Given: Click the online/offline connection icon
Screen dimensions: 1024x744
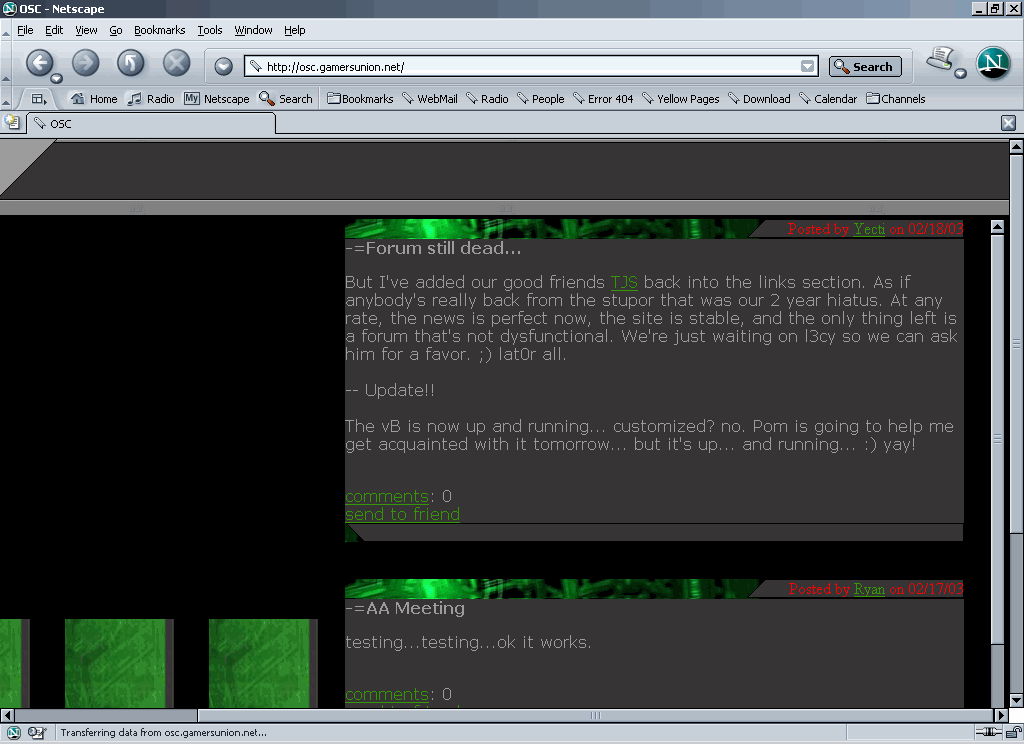Looking at the screenshot, I should click(x=989, y=732).
